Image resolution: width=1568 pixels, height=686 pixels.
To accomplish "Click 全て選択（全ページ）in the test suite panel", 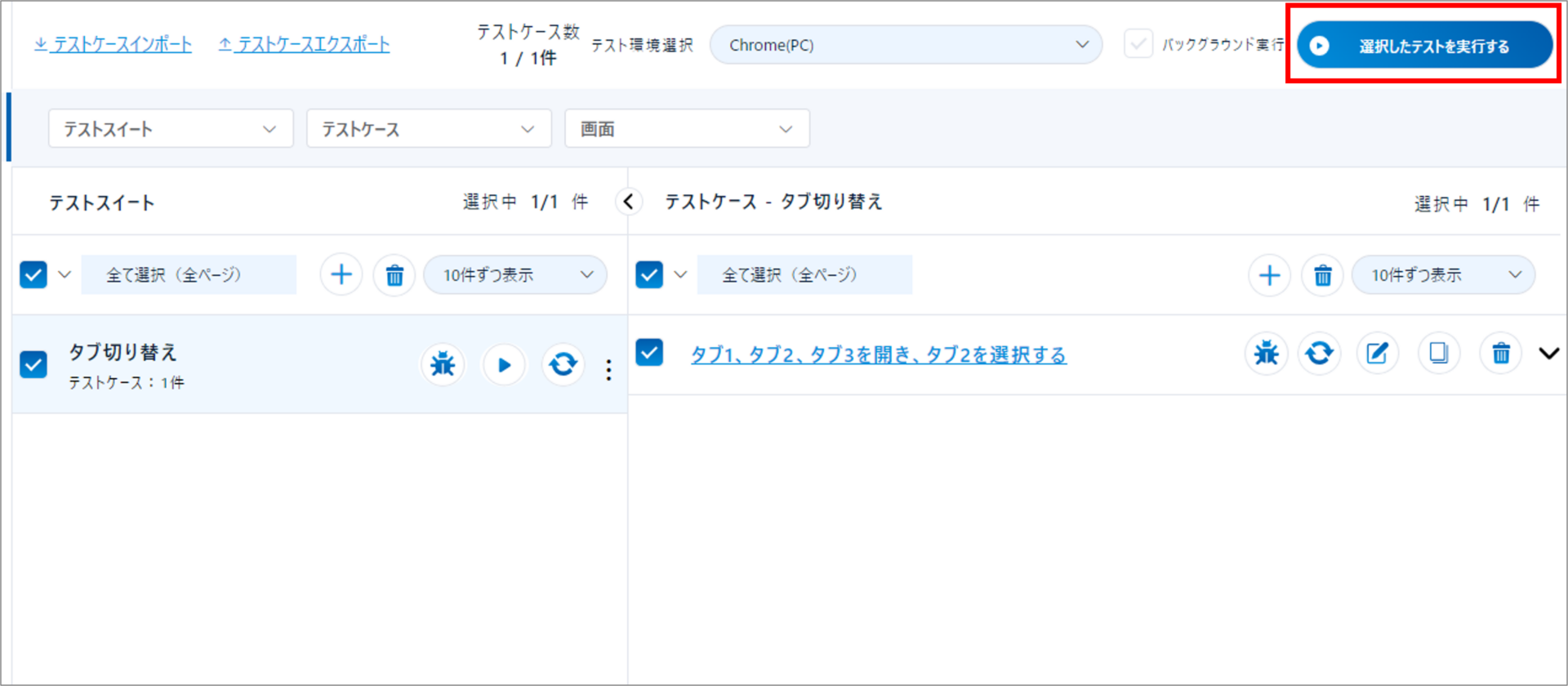I will coord(189,274).
